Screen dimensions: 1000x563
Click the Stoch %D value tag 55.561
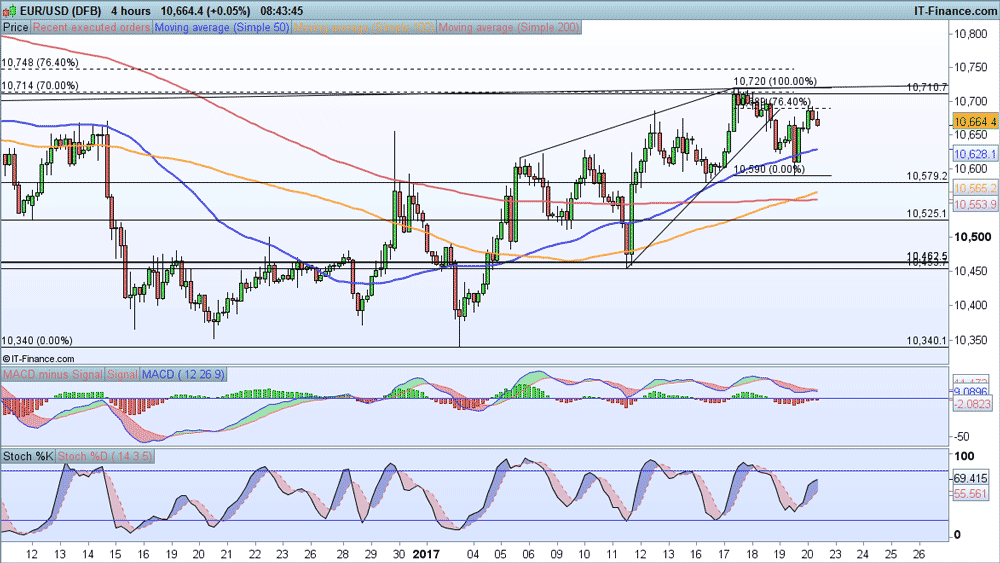tap(970, 494)
